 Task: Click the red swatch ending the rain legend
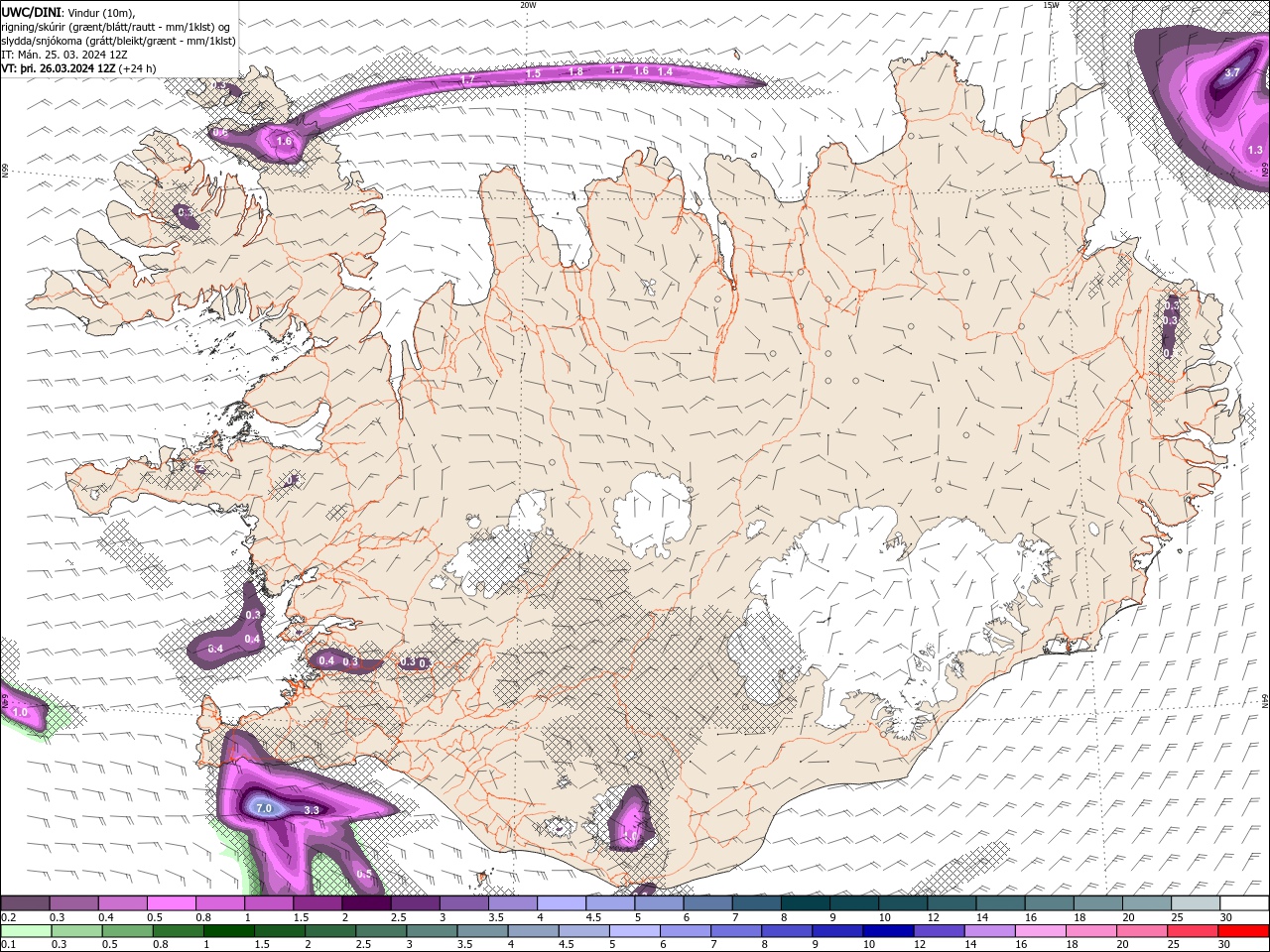pos(1243,931)
